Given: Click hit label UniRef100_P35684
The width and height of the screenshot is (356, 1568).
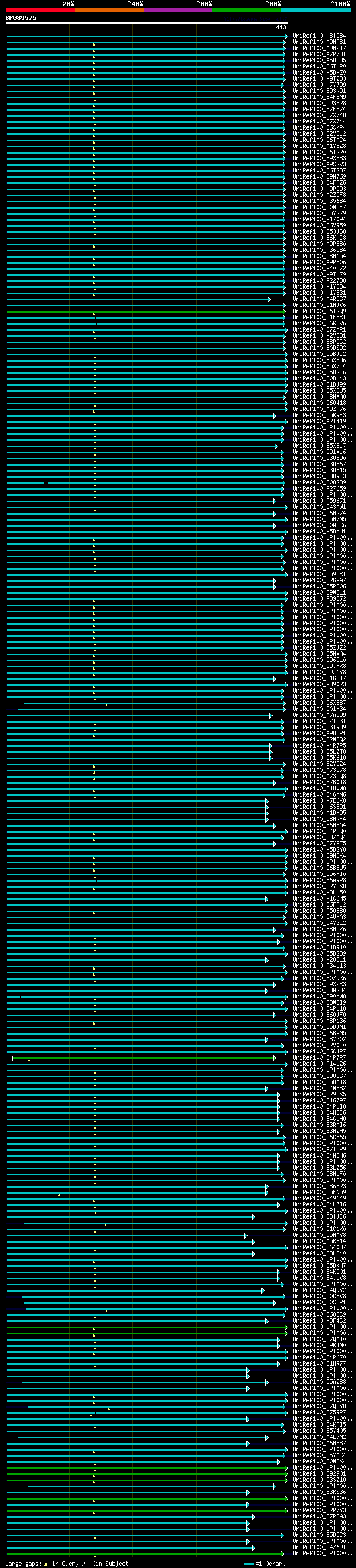Looking at the screenshot, I should tap(319, 201).
